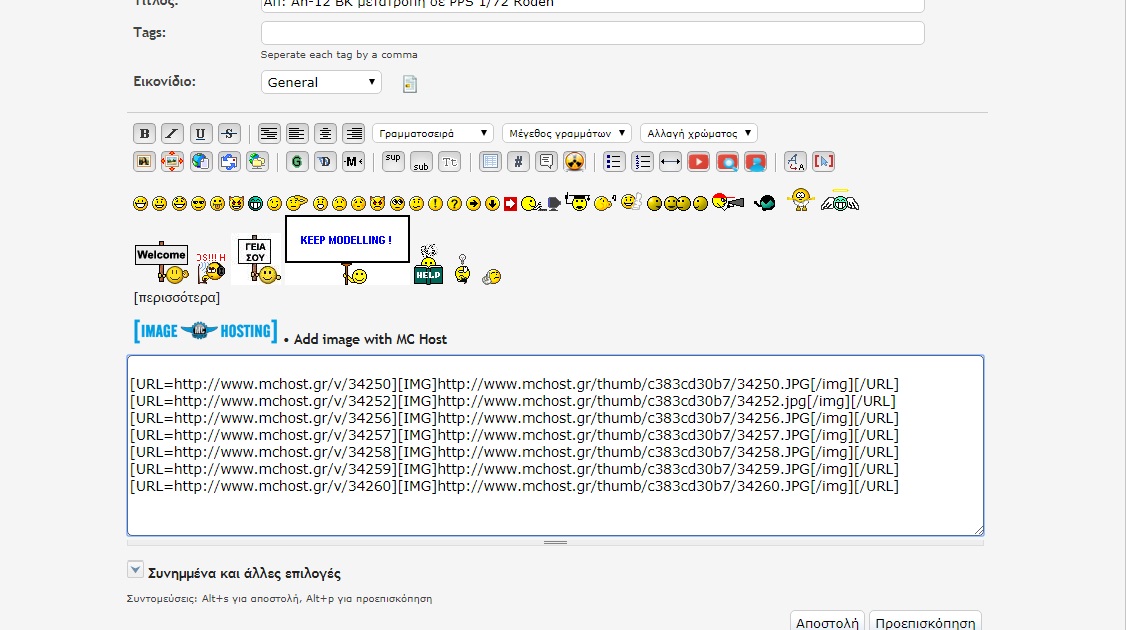Insert image icon in toolbar
The height and width of the screenshot is (630, 1126).
[144, 162]
